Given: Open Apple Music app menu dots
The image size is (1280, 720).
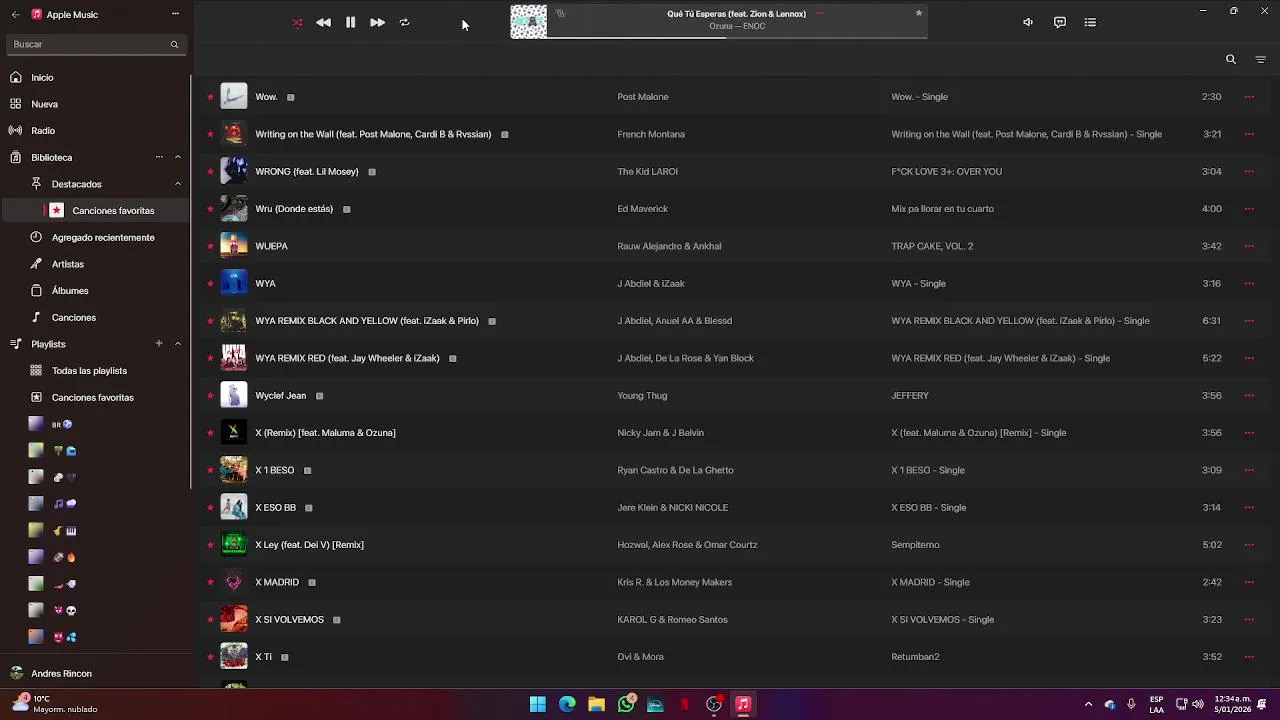Looking at the screenshot, I should pyautogui.click(x=175, y=14).
